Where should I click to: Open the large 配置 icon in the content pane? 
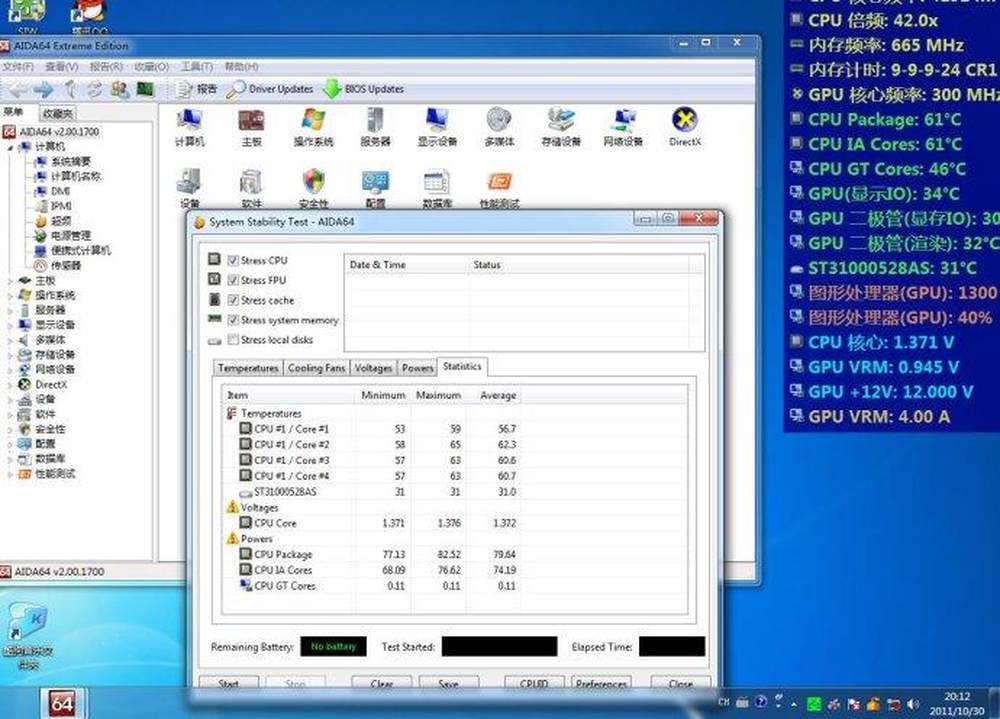click(375, 189)
